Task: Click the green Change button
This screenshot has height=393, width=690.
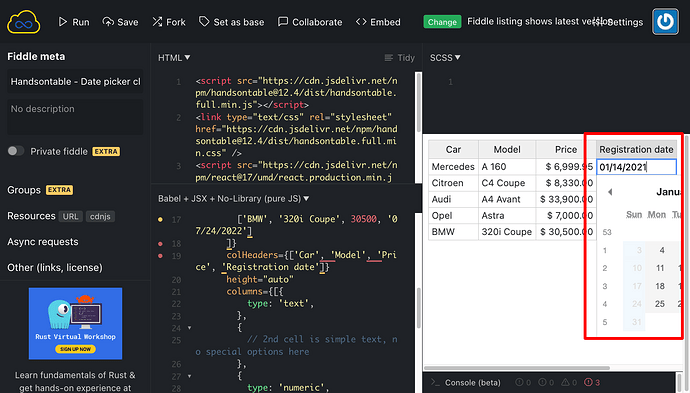Action: tap(442, 22)
